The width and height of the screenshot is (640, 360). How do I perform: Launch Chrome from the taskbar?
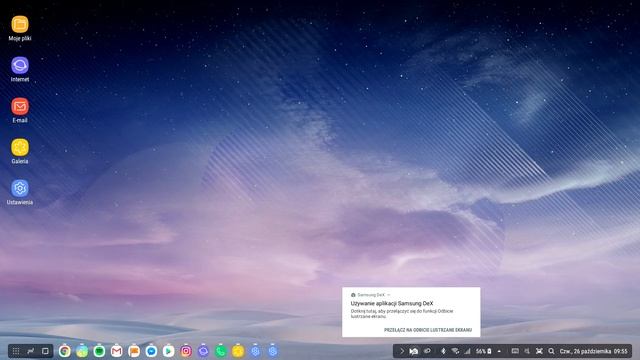(64, 351)
